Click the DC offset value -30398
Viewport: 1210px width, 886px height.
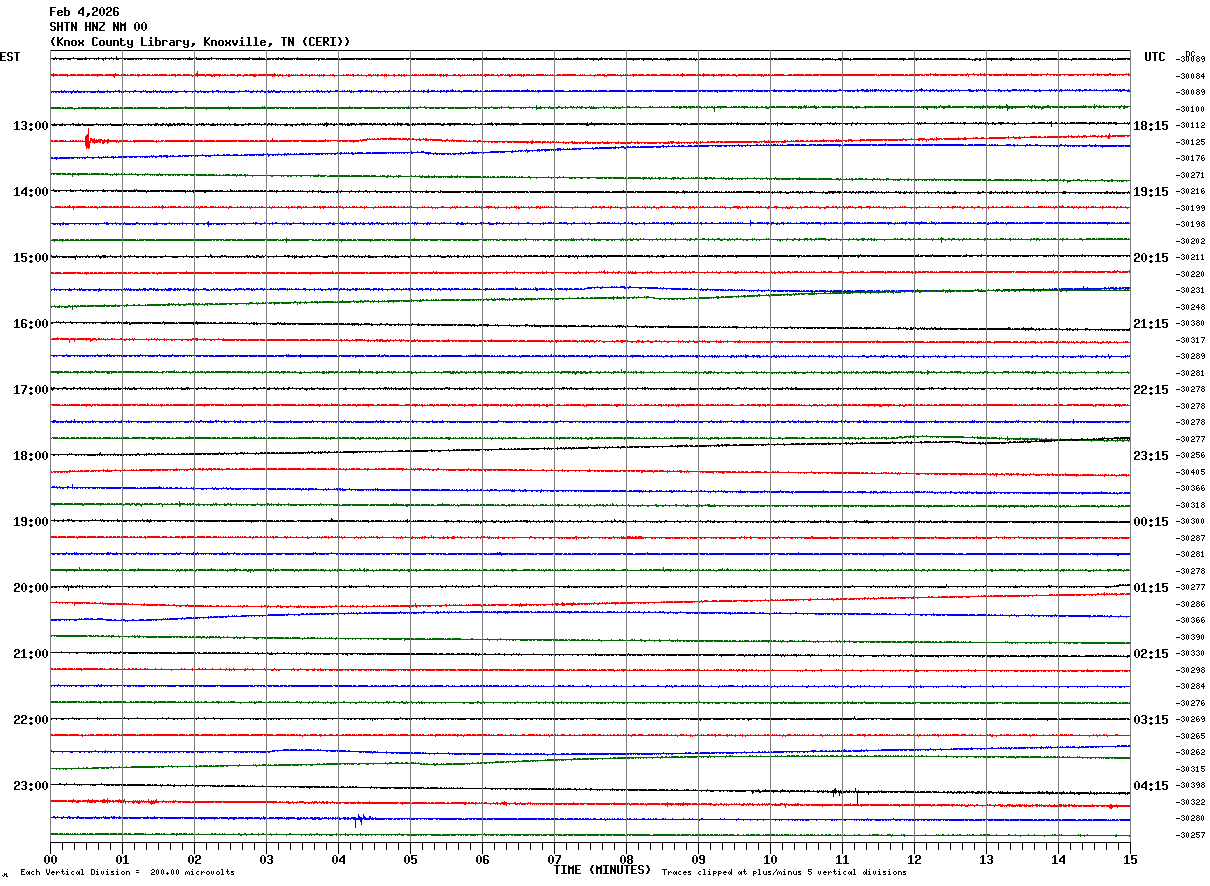1191,786
